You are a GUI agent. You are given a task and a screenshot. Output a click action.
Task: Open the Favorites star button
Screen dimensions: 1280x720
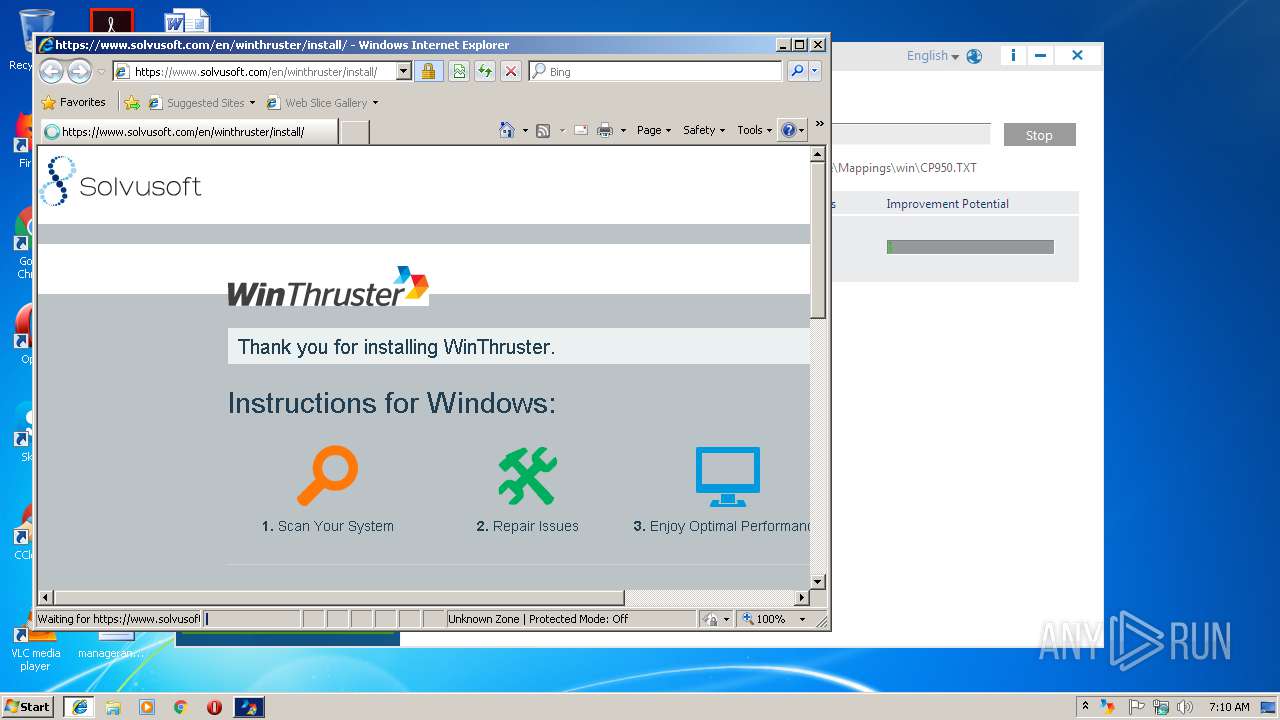click(73, 102)
